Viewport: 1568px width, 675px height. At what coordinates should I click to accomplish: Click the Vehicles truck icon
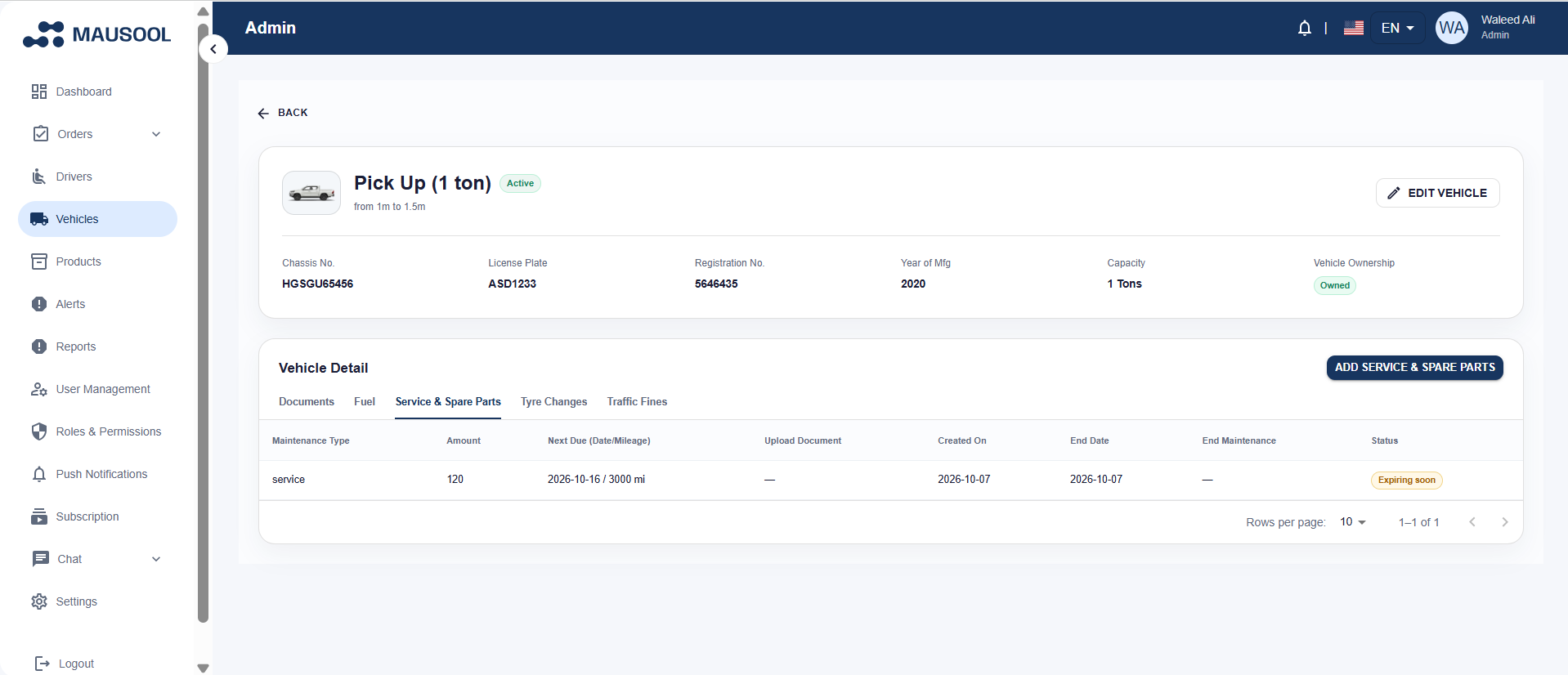click(39, 219)
